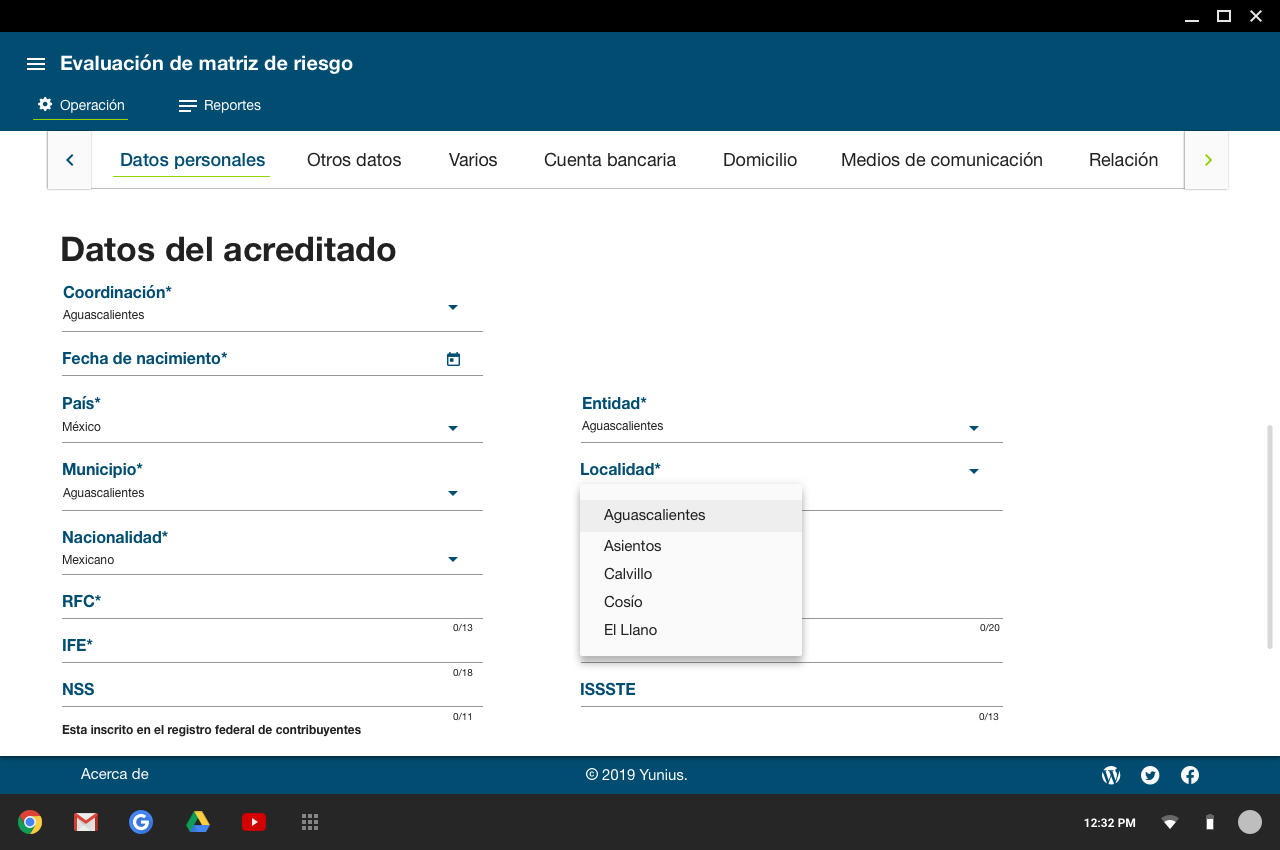Go to the Domicilio tab
The image size is (1280, 850).
(x=759, y=160)
